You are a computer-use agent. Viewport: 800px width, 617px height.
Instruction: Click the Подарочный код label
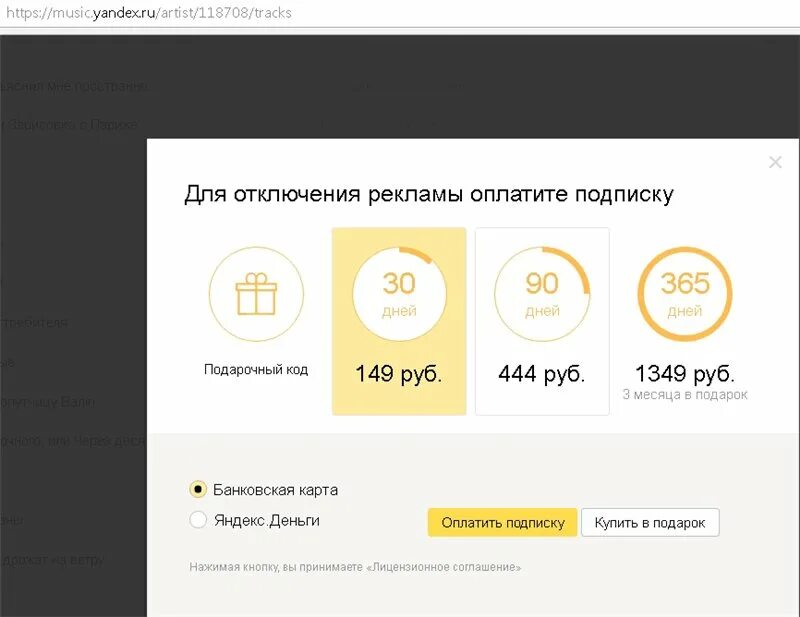click(256, 369)
